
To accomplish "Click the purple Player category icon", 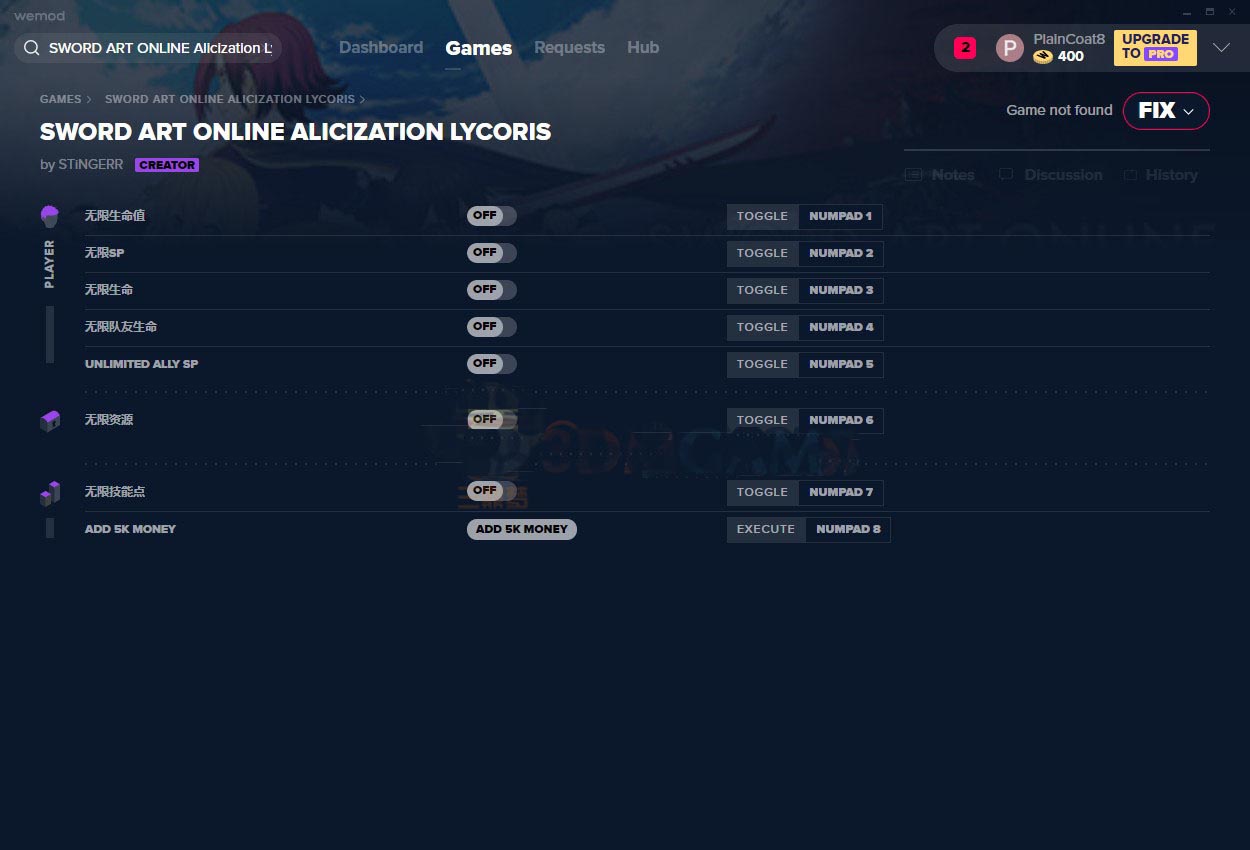I will click(50, 215).
